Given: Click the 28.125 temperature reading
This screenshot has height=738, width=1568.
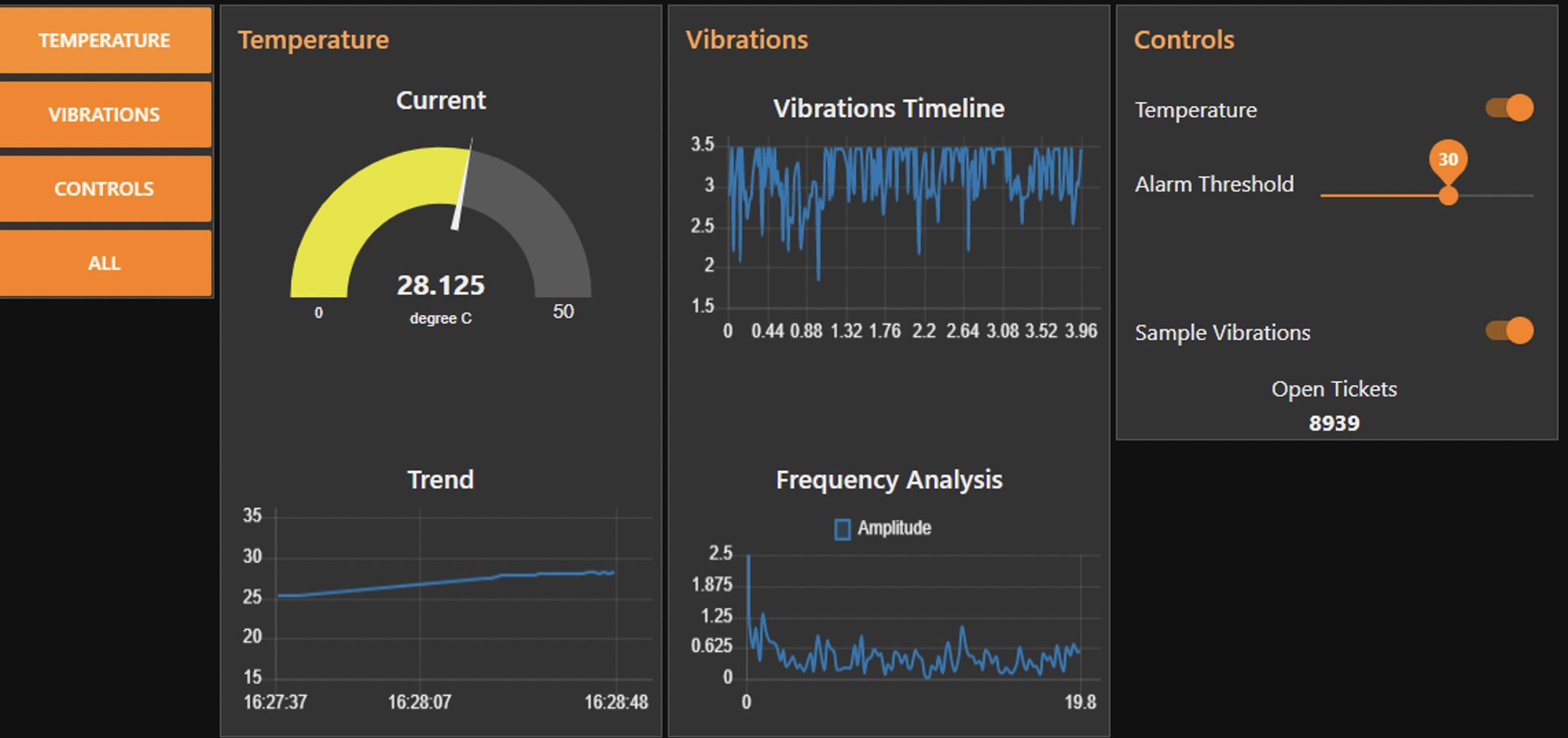Looking at the screenshot, I should click(441, 285).
